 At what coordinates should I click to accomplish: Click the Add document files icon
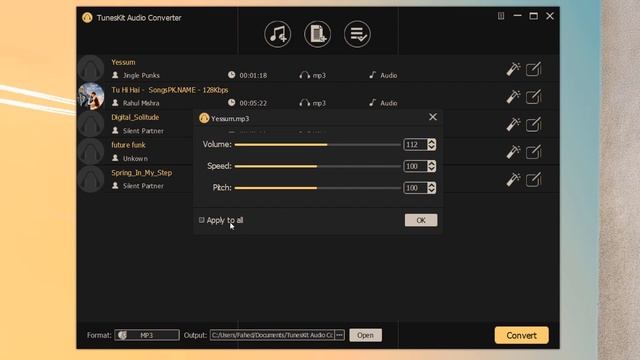point(317,34)
